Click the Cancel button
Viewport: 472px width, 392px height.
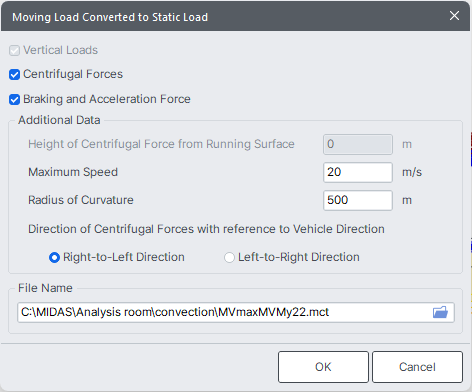(x=417, y=367)
